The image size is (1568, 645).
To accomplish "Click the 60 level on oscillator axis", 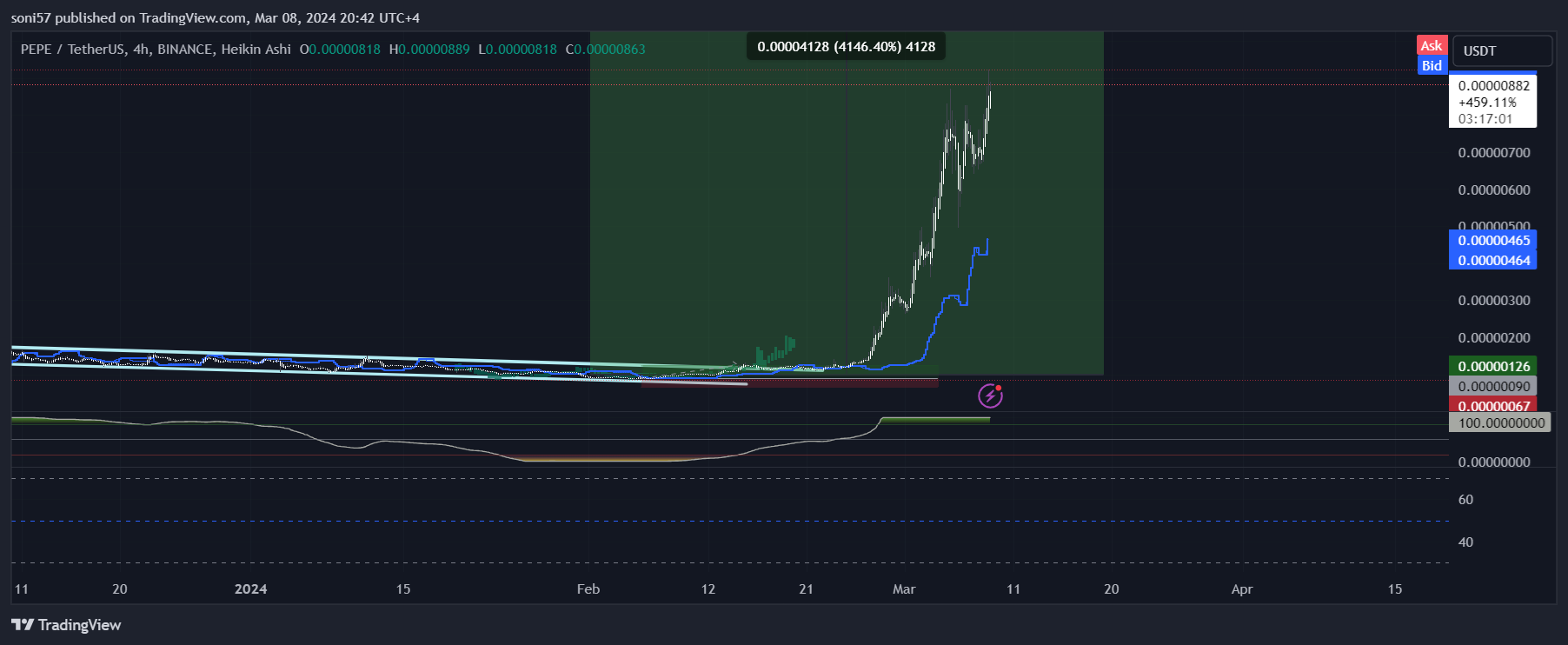I will click(1465, 500).
